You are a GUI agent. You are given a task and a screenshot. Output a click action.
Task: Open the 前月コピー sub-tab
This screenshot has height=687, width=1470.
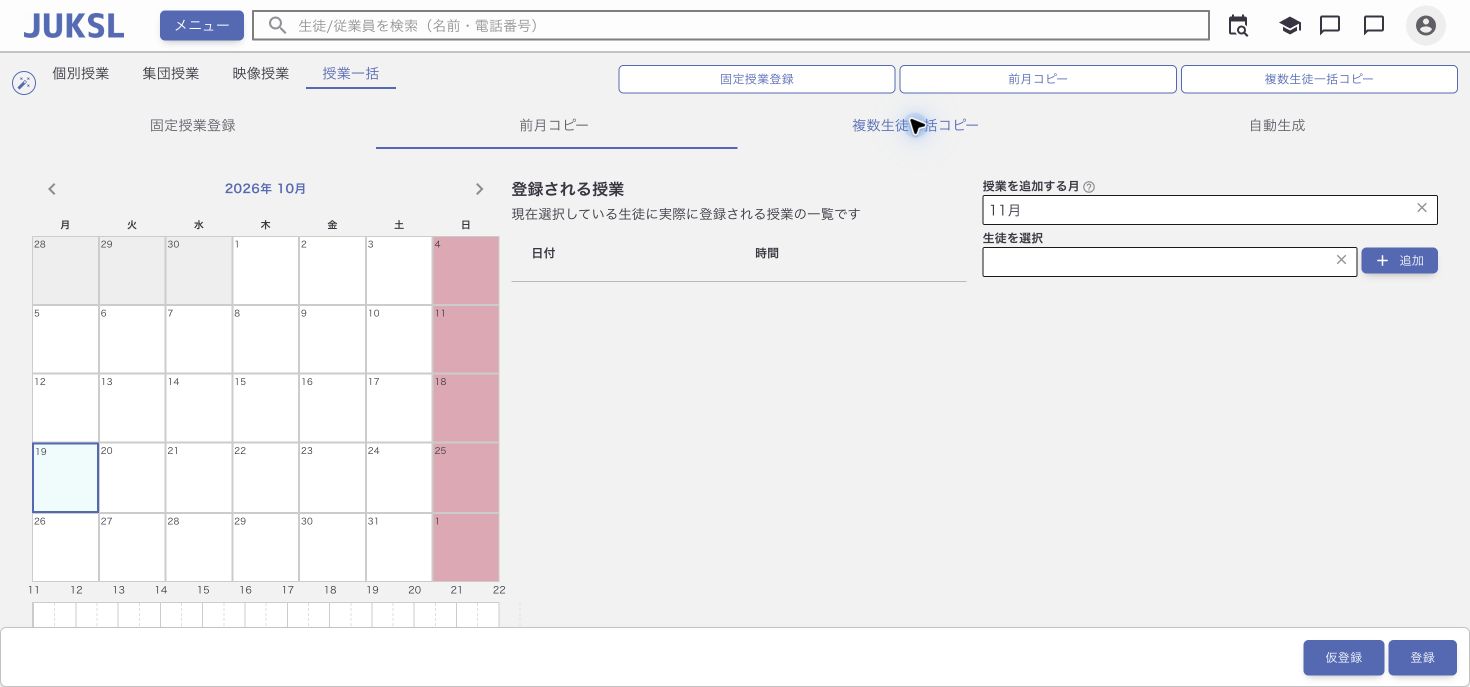click(x=554, y=126)
